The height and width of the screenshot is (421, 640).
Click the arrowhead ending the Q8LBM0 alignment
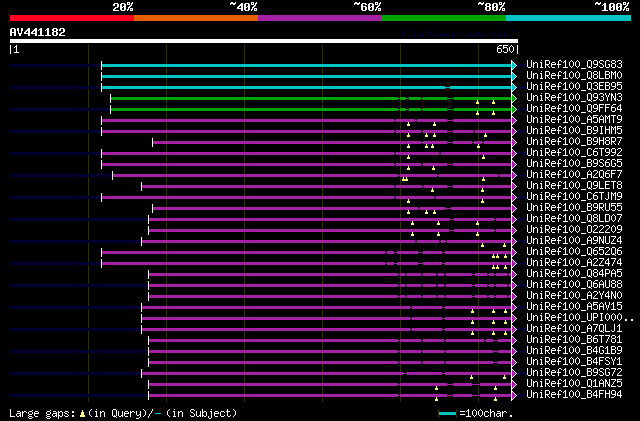514,76
